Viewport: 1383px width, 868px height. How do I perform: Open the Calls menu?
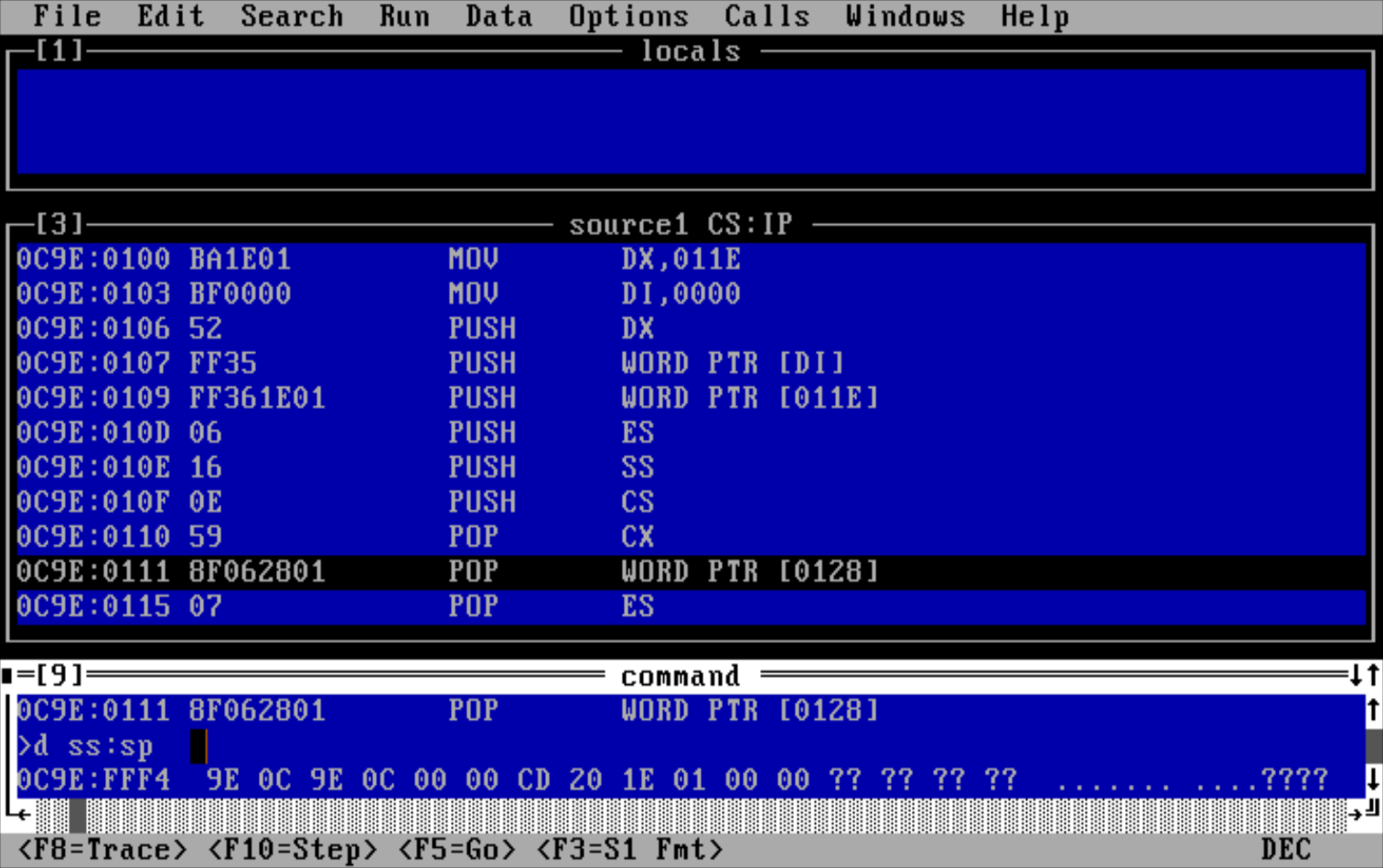pyautogui.click(x=767, y=16)
